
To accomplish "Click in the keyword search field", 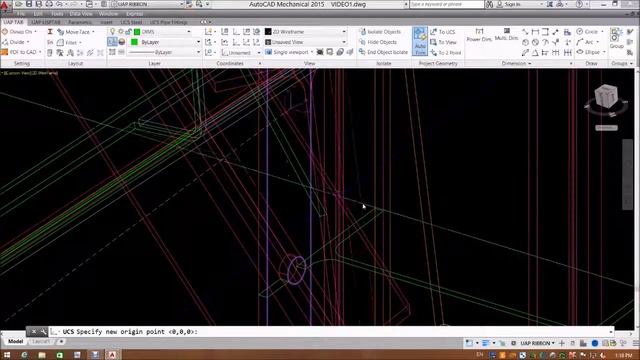I will coord(446,4).
